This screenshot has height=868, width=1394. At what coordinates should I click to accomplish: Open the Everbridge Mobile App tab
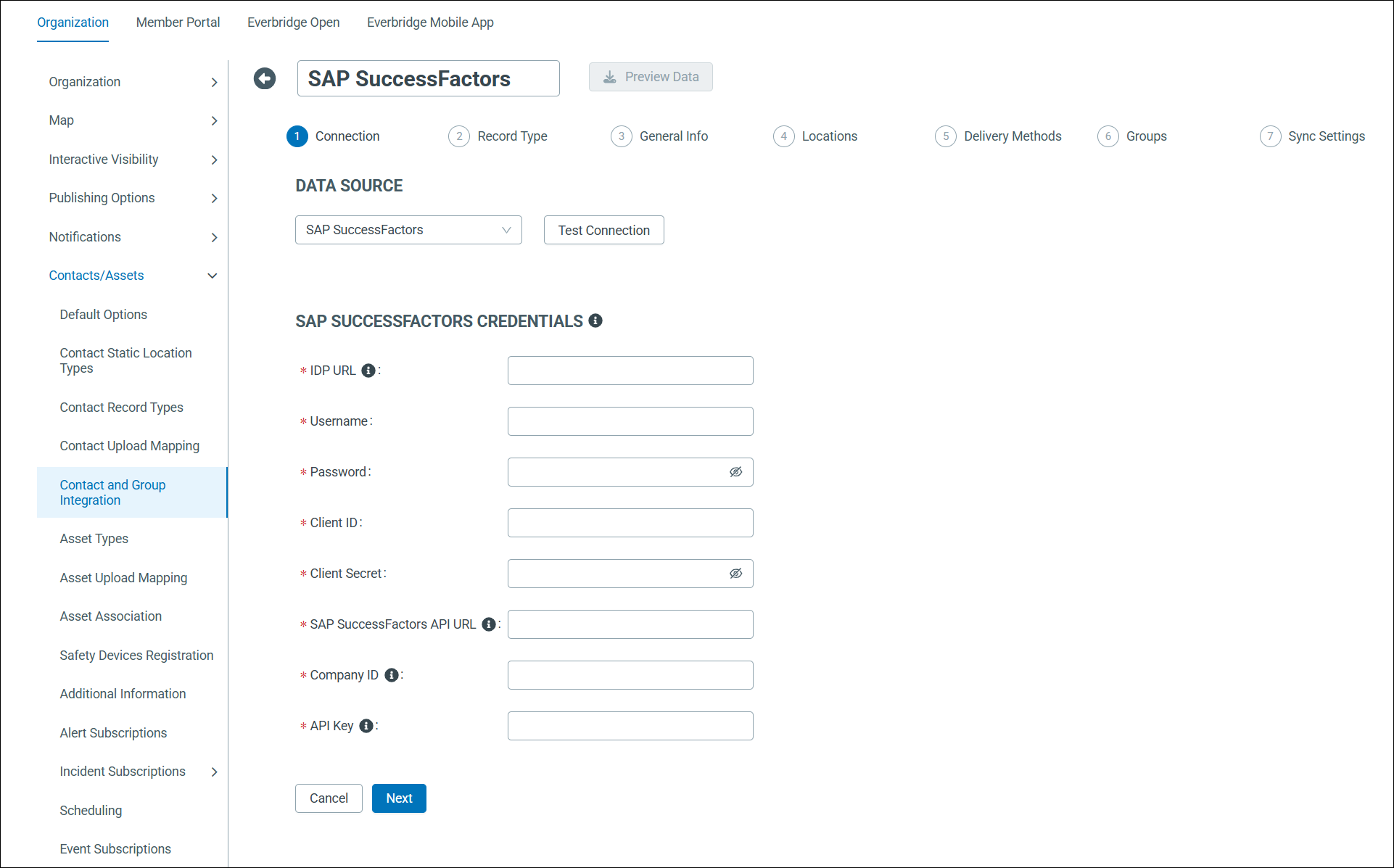(430, 22)
